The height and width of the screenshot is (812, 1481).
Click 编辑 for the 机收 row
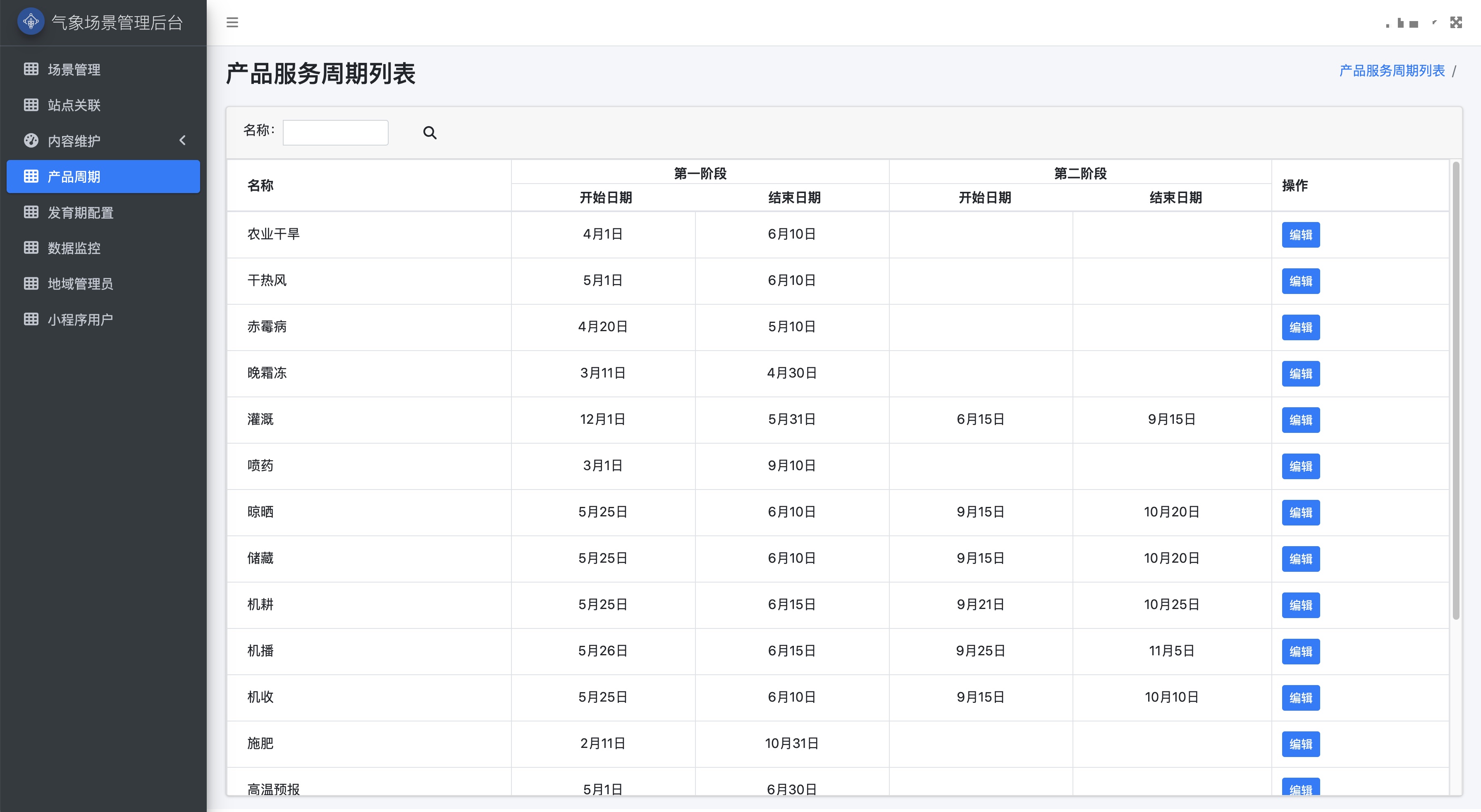1300,697
